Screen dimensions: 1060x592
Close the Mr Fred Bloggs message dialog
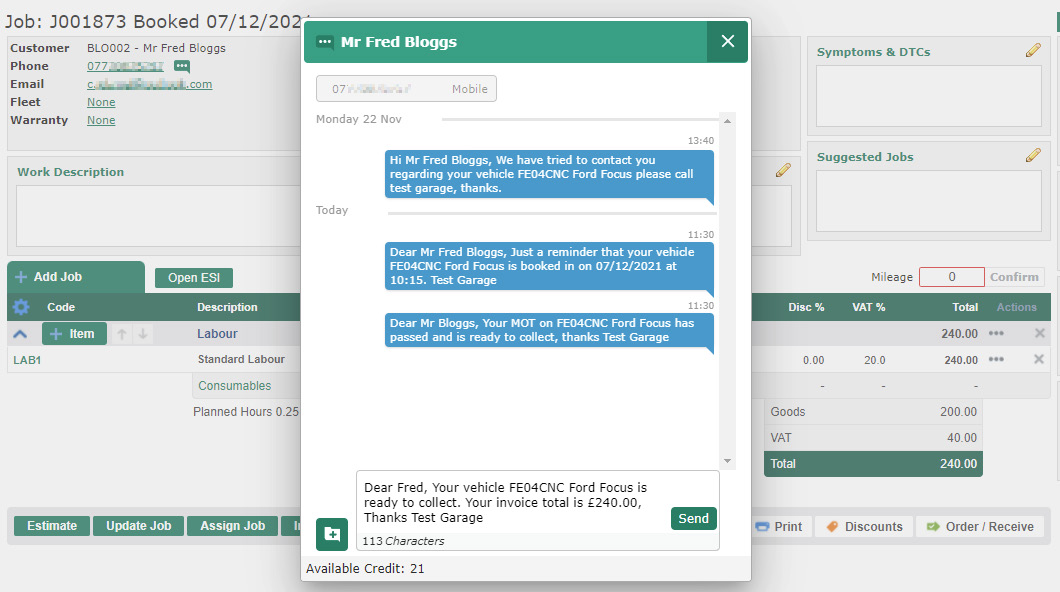pos(727,41)
